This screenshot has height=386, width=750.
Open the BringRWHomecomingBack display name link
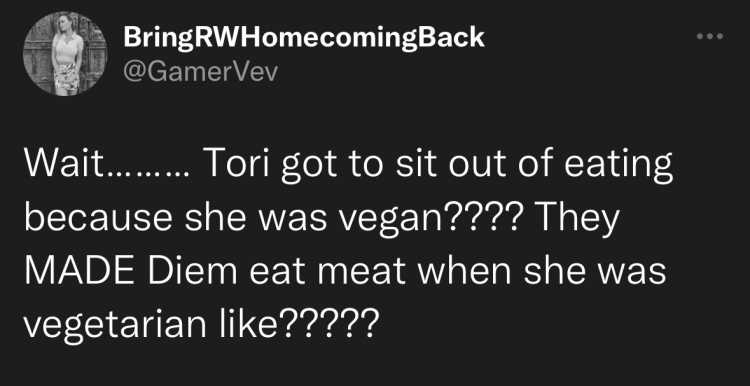tap(304, 38)
